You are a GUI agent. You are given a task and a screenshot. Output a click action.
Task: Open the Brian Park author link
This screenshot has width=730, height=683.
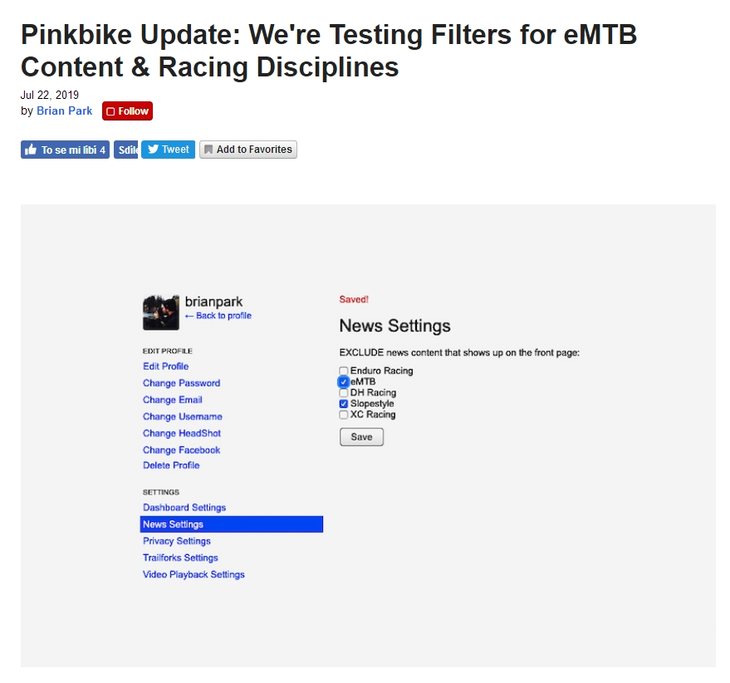pos(64,111)
